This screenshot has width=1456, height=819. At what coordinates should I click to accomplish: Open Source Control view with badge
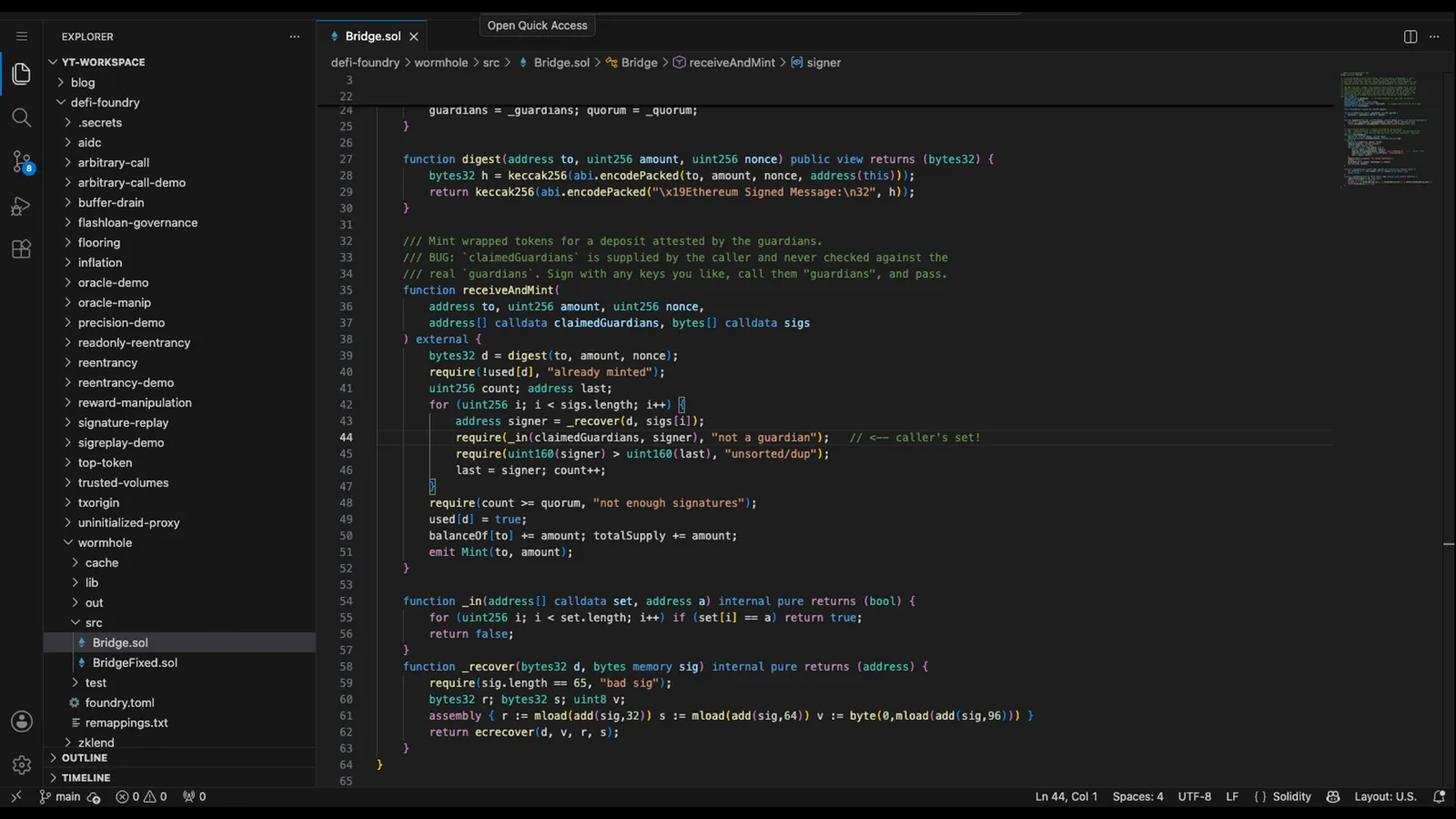point(21,162)
